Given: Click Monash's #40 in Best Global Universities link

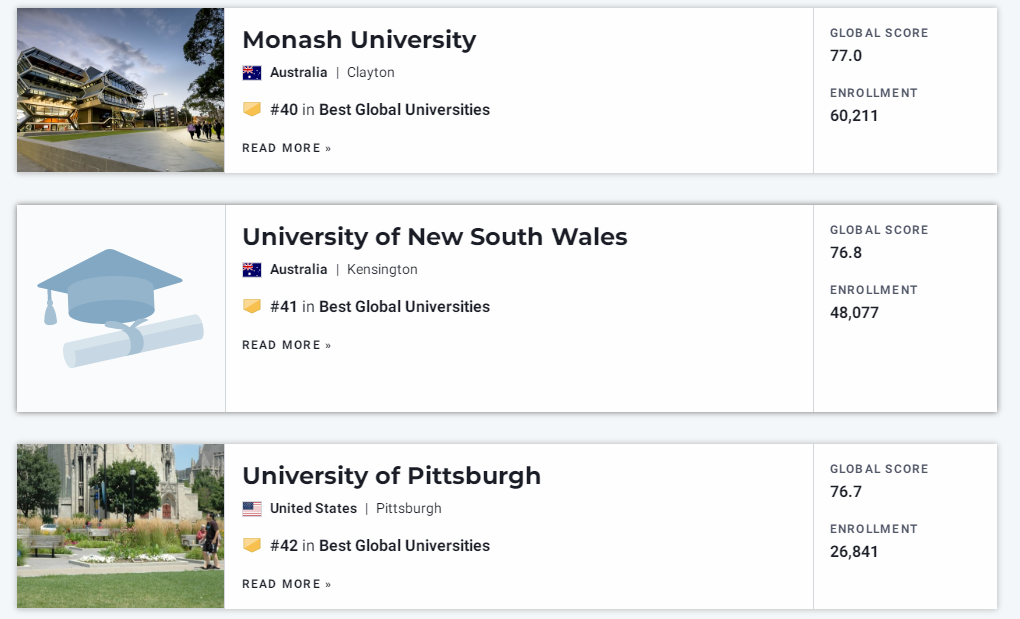Looking at the screenshot, I should pos(380,110).
